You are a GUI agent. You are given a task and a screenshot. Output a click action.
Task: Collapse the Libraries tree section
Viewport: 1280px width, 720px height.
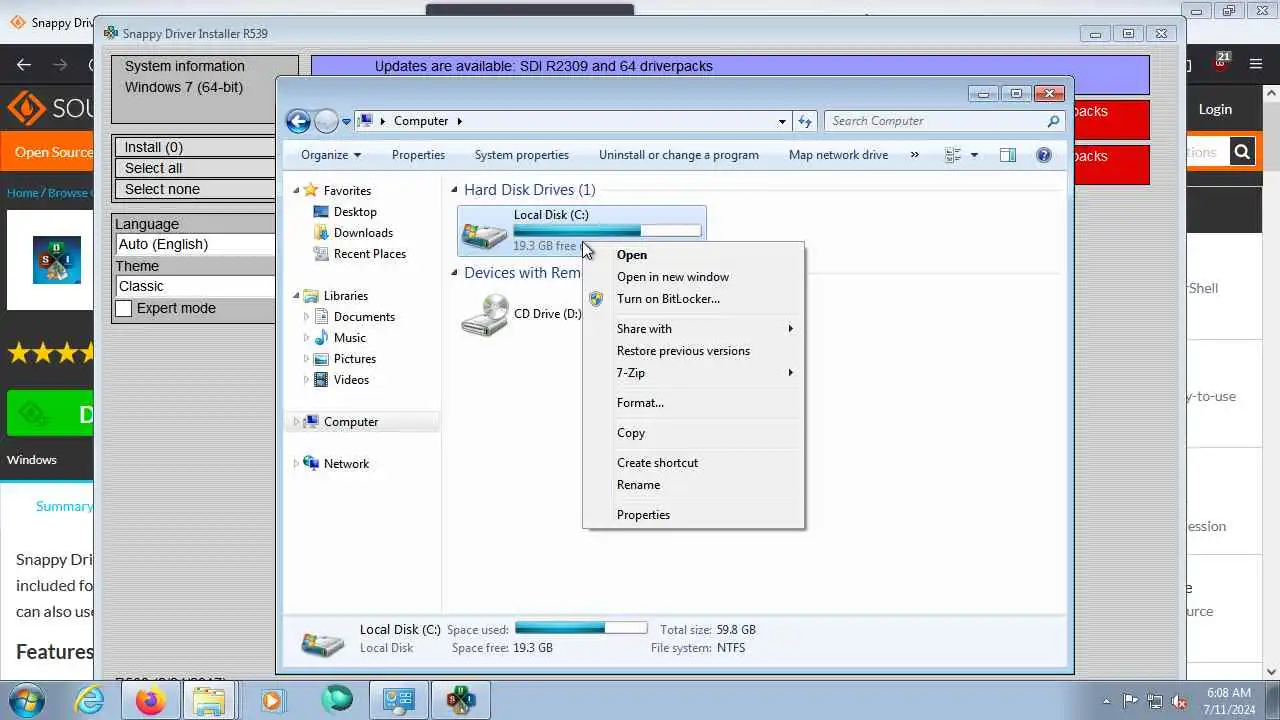tap(296, 296)
